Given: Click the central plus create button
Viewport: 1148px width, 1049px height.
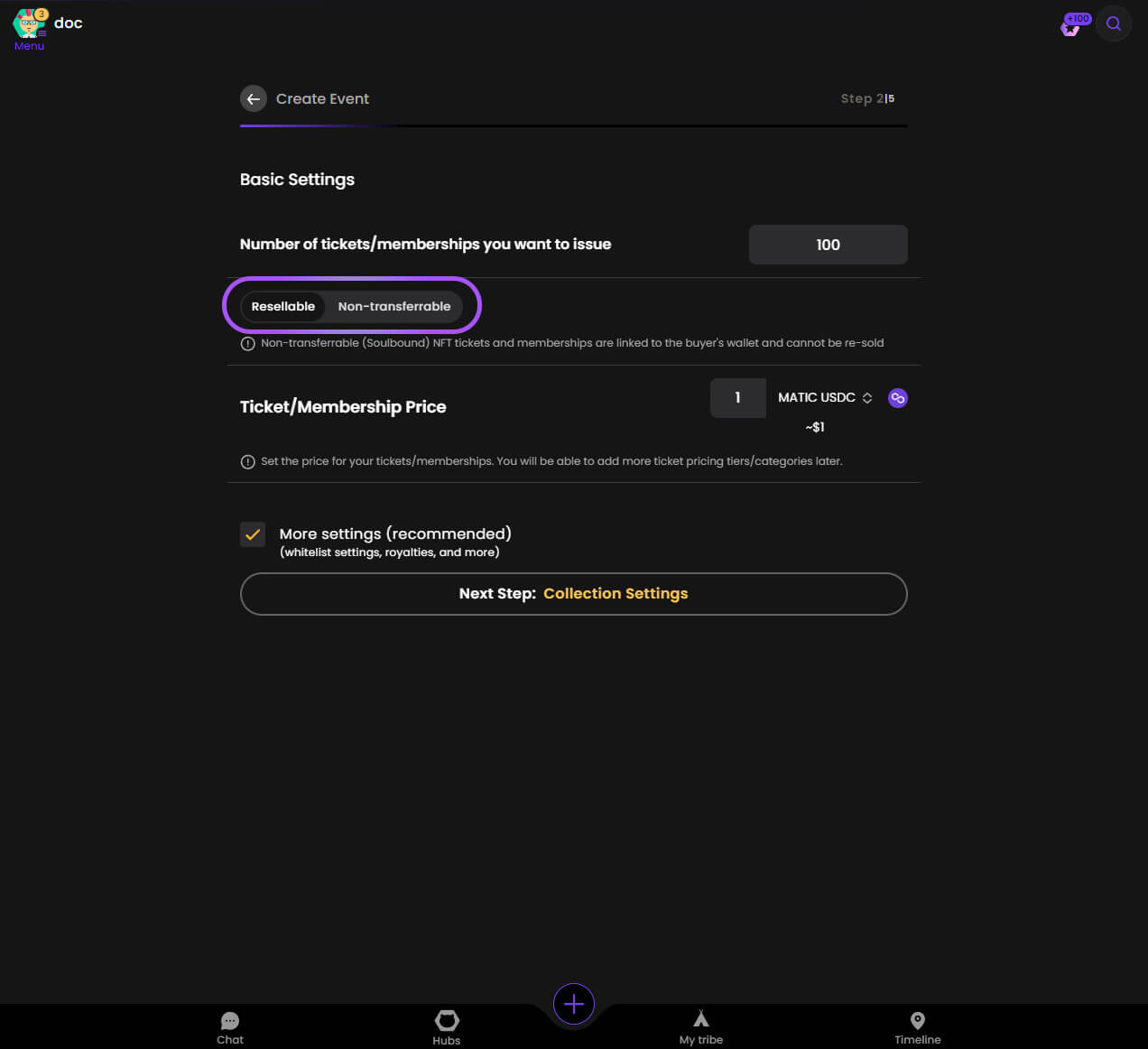Looking at the screenshot, I should coord(574,1004).
